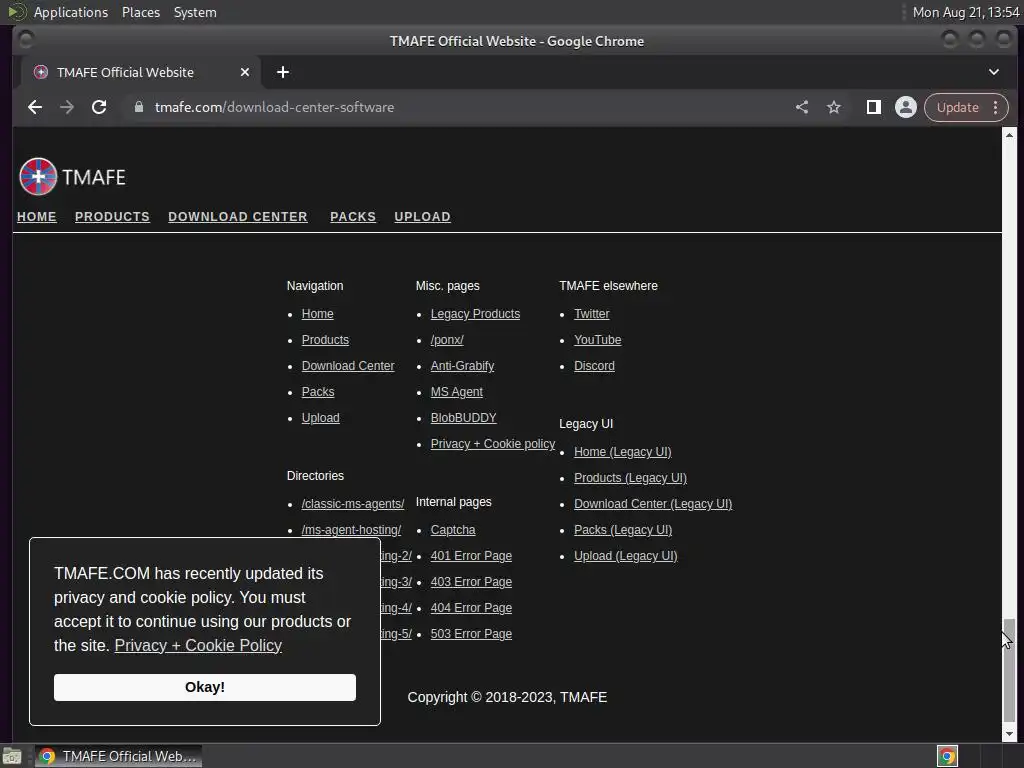Screen dimensions: 1024x768
Task: Click the Chrome icon in system tray
Action: click(x=947, y=756)
